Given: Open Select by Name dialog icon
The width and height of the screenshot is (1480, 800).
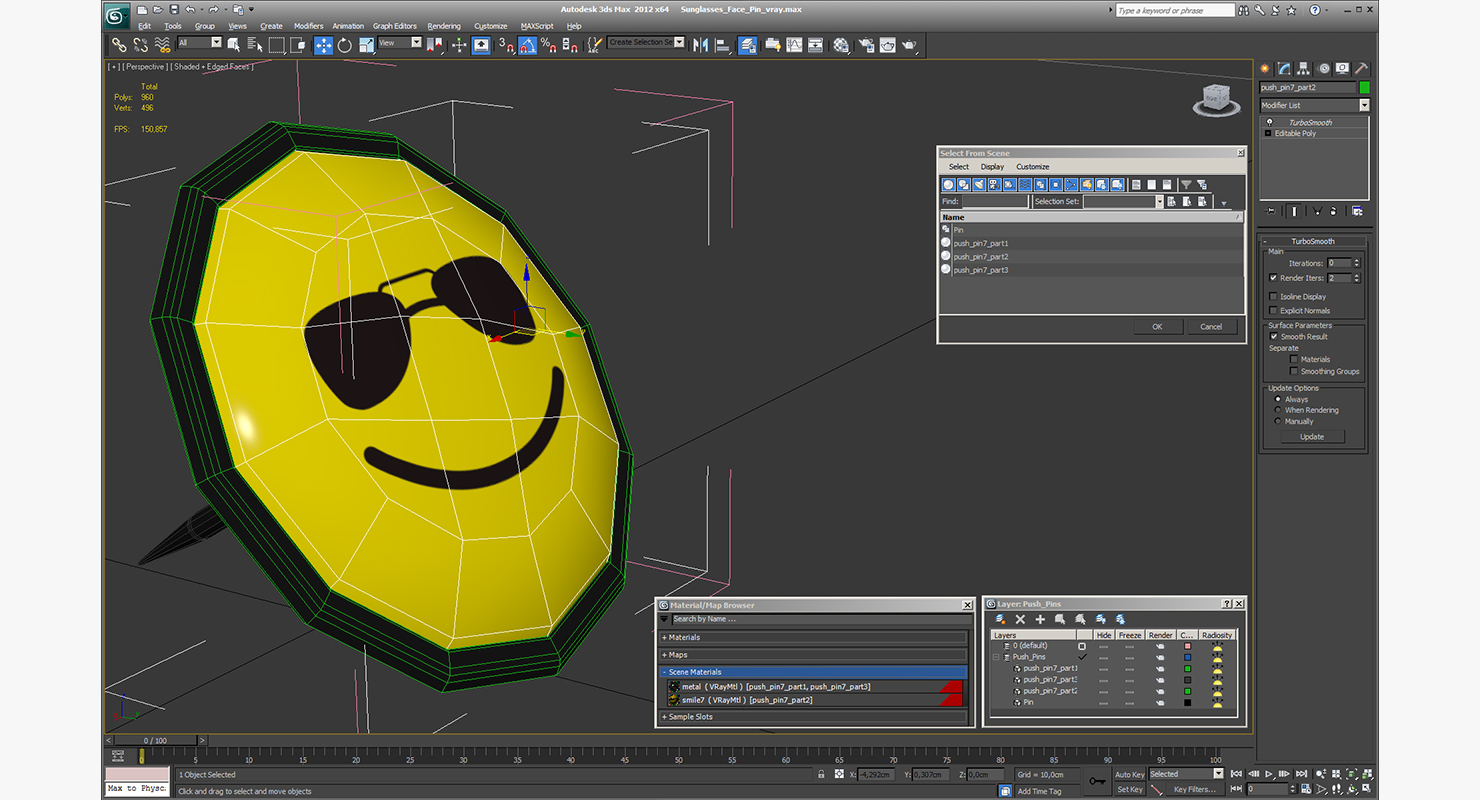Looking at the screenshot, I should coord(255,45).
